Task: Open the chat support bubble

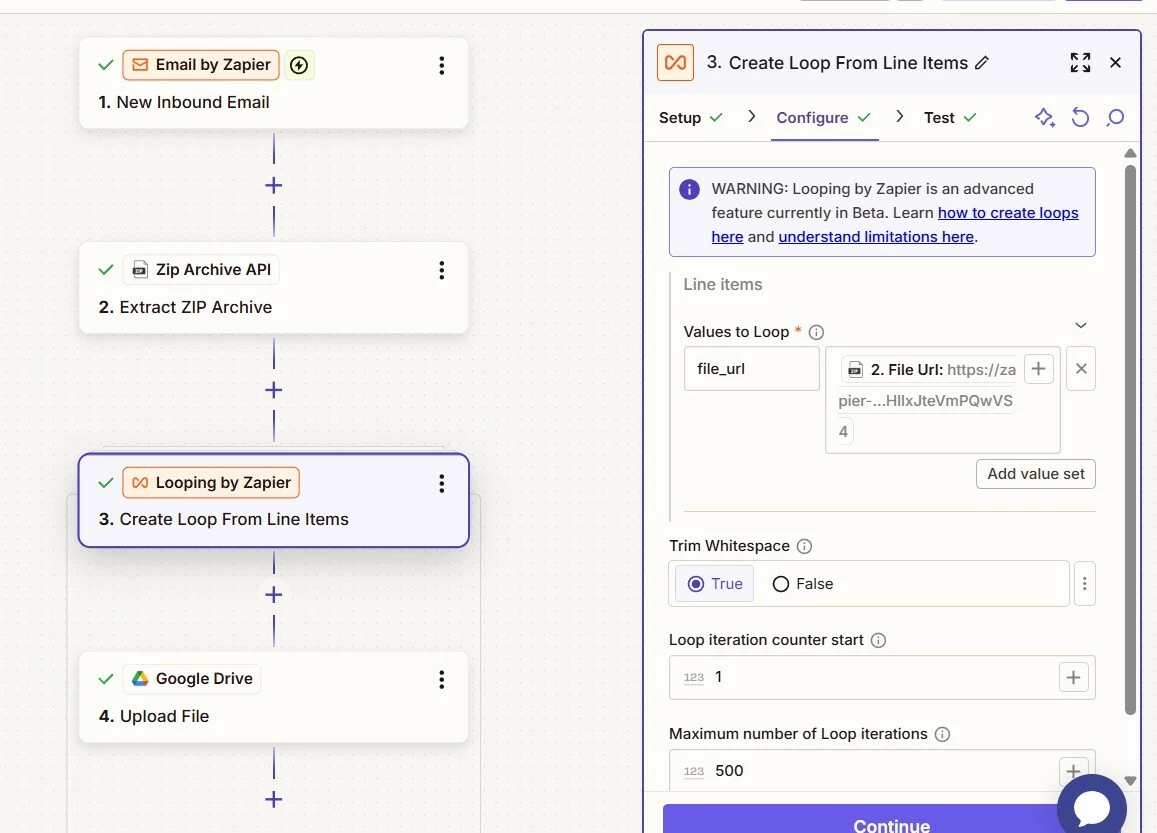Action: tap(1092, 808)
